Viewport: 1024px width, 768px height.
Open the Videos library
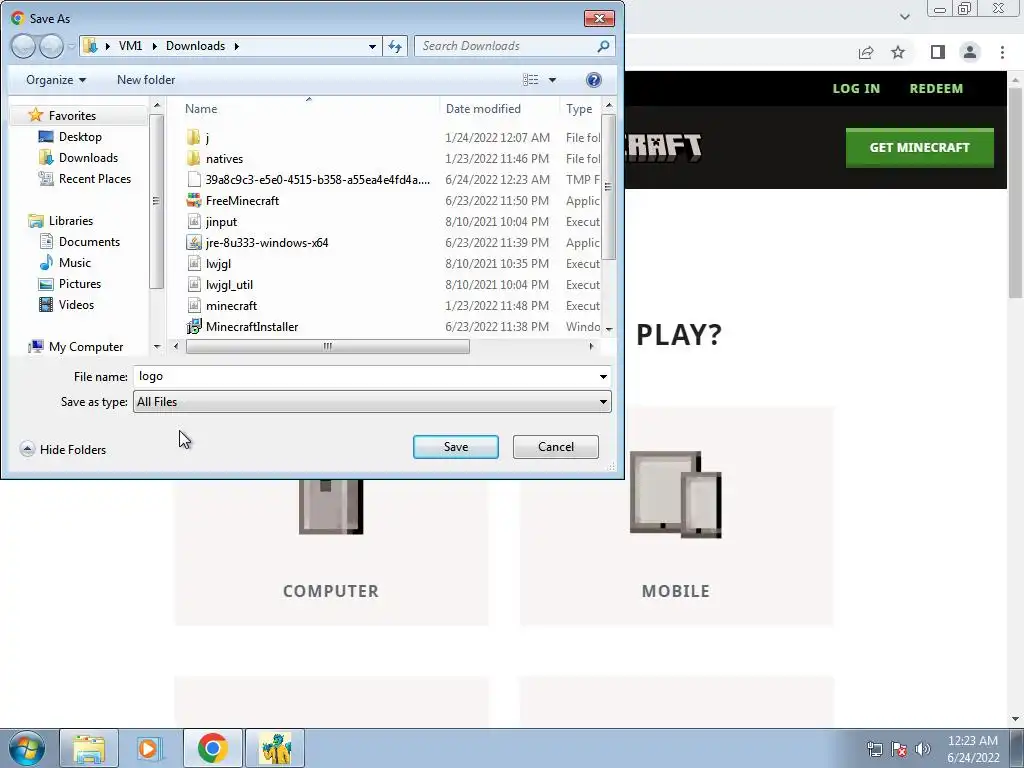click(76, 304)
